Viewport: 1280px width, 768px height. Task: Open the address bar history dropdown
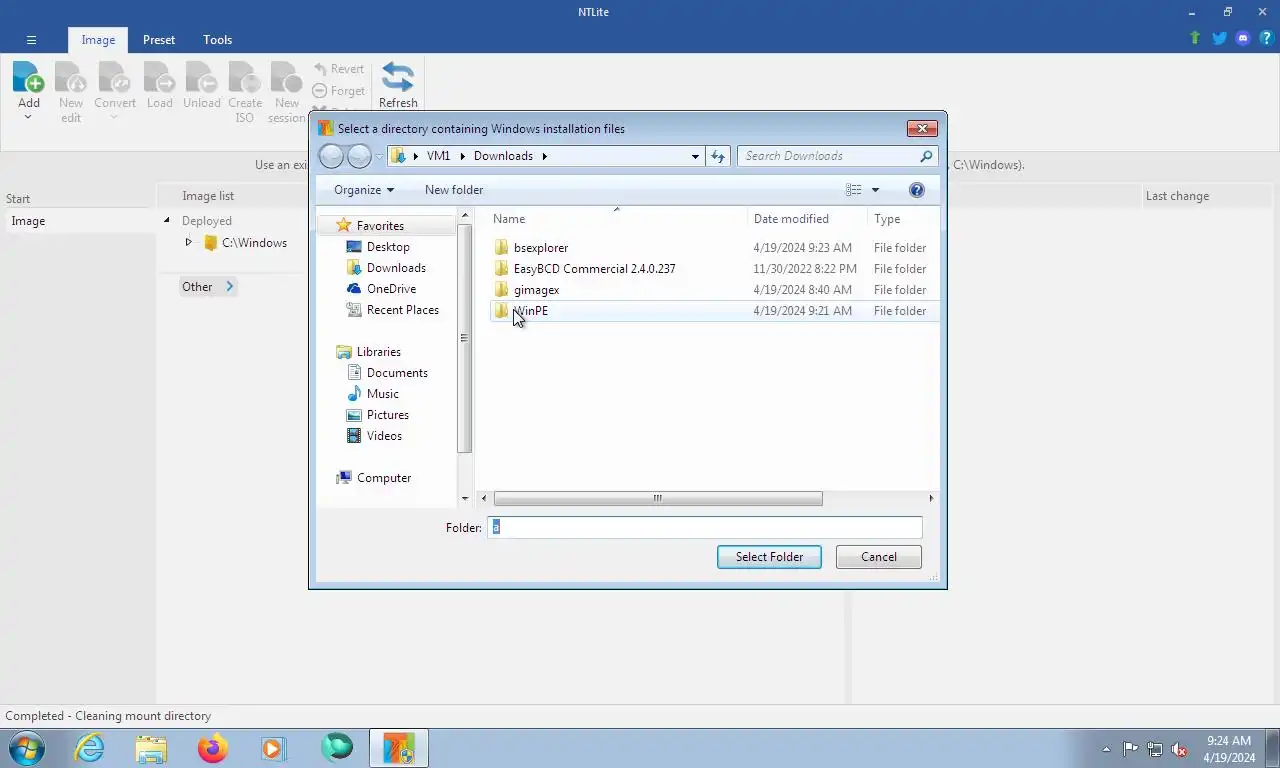click(695, 156)
